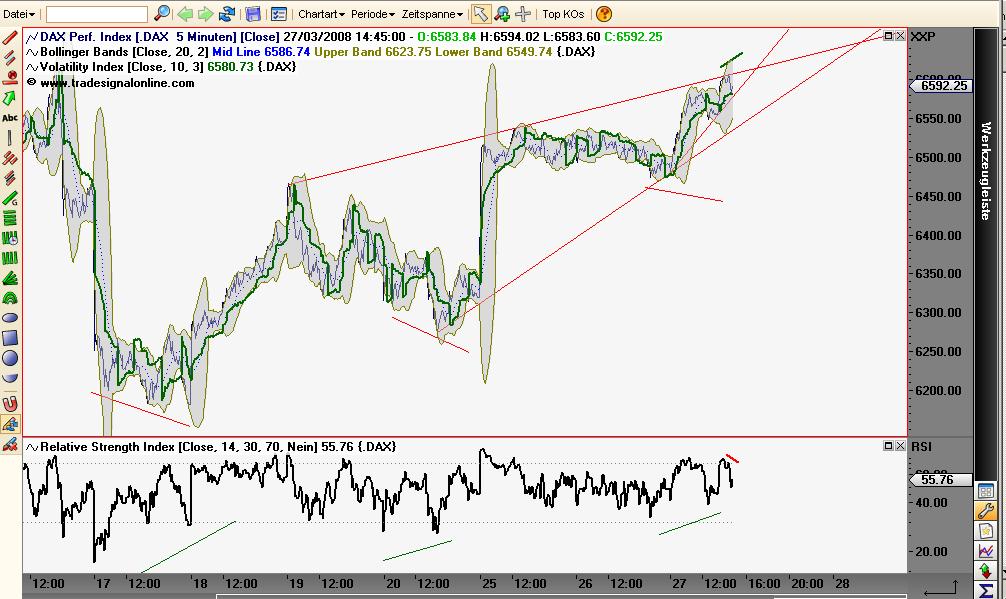The width and height of the screenshot is (1006, 599).
Task: Select the red circle stop-marker tool
Action: point(10,78)
